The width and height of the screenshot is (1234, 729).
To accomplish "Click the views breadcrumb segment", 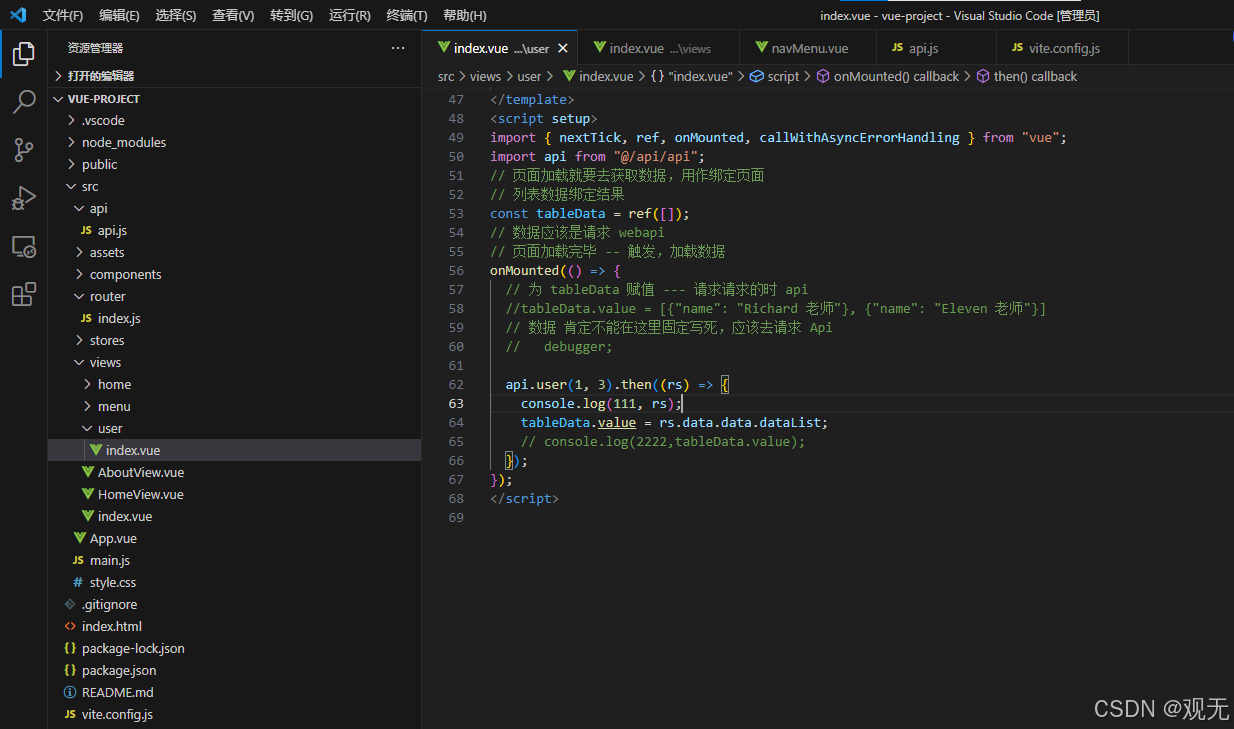I will (485, 76).
